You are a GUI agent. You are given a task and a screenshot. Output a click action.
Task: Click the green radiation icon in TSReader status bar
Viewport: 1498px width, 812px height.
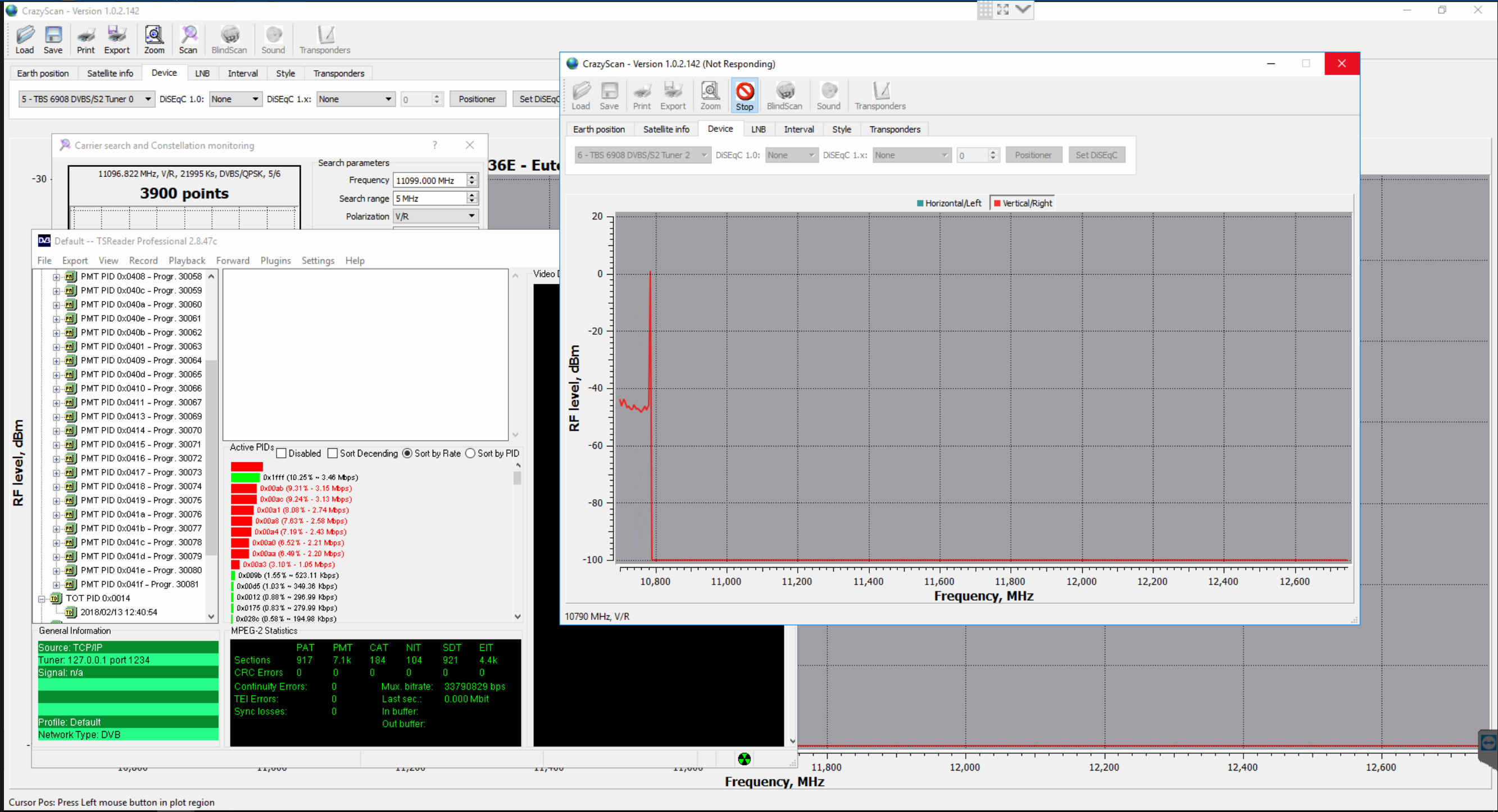click(x=744, y=759)
